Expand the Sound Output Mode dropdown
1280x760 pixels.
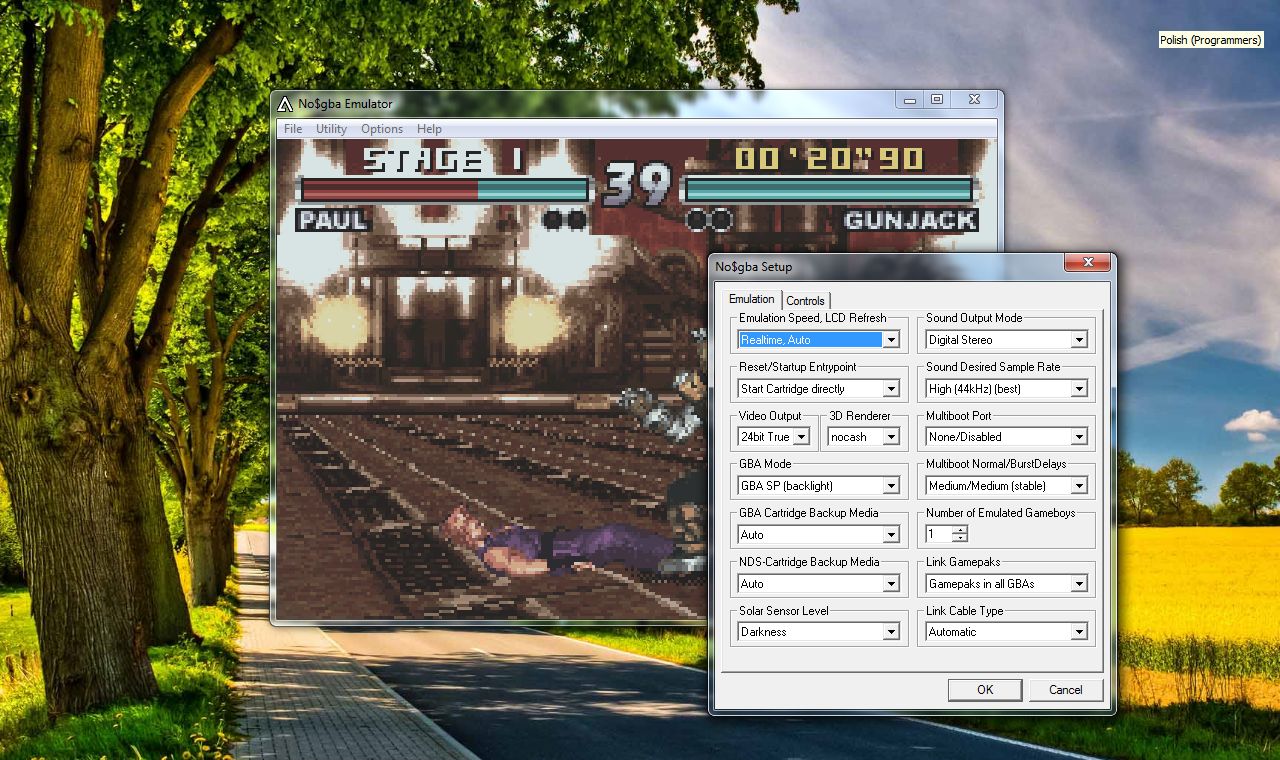(1078, 340)
